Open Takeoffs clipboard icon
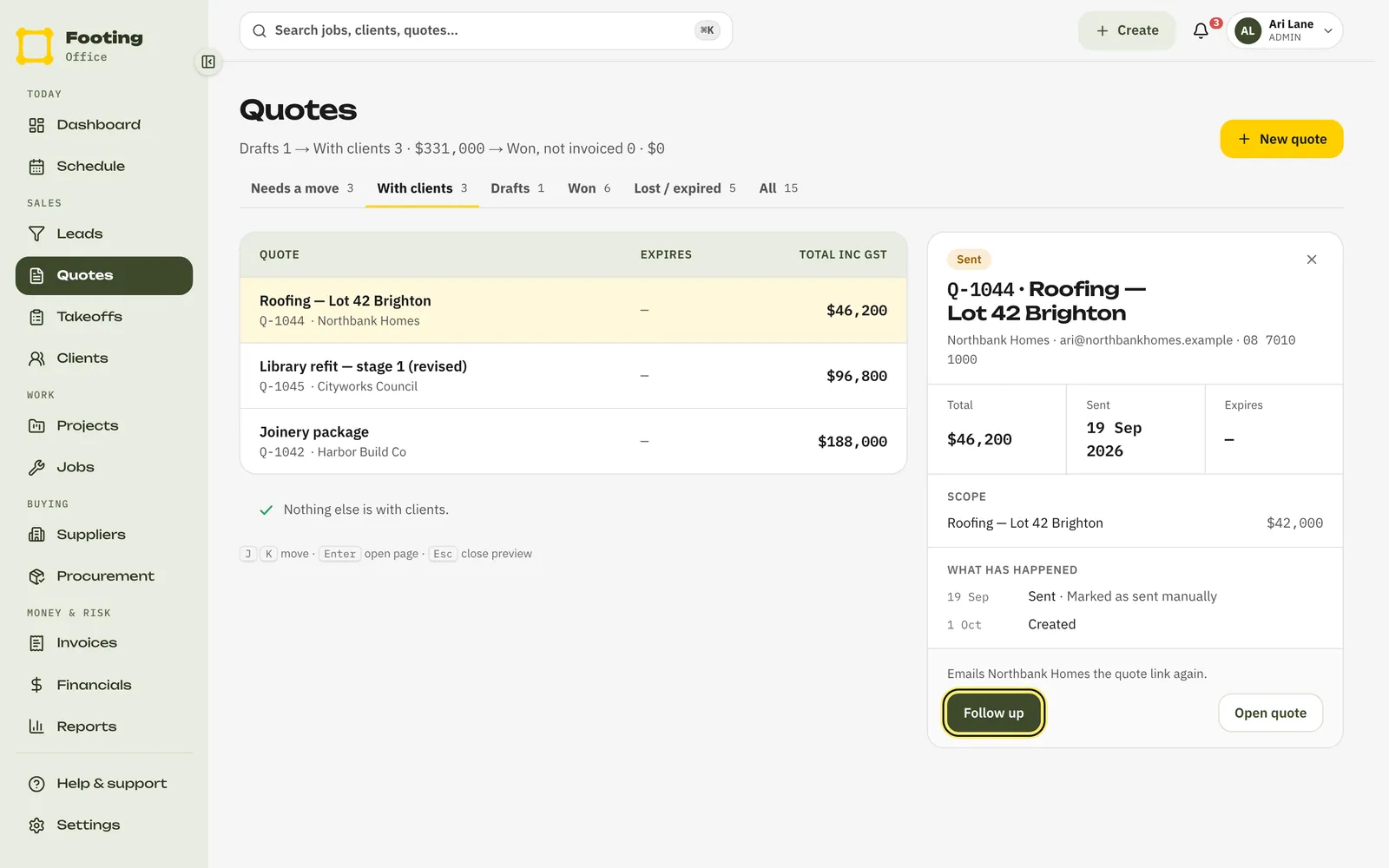 [36, 317]
